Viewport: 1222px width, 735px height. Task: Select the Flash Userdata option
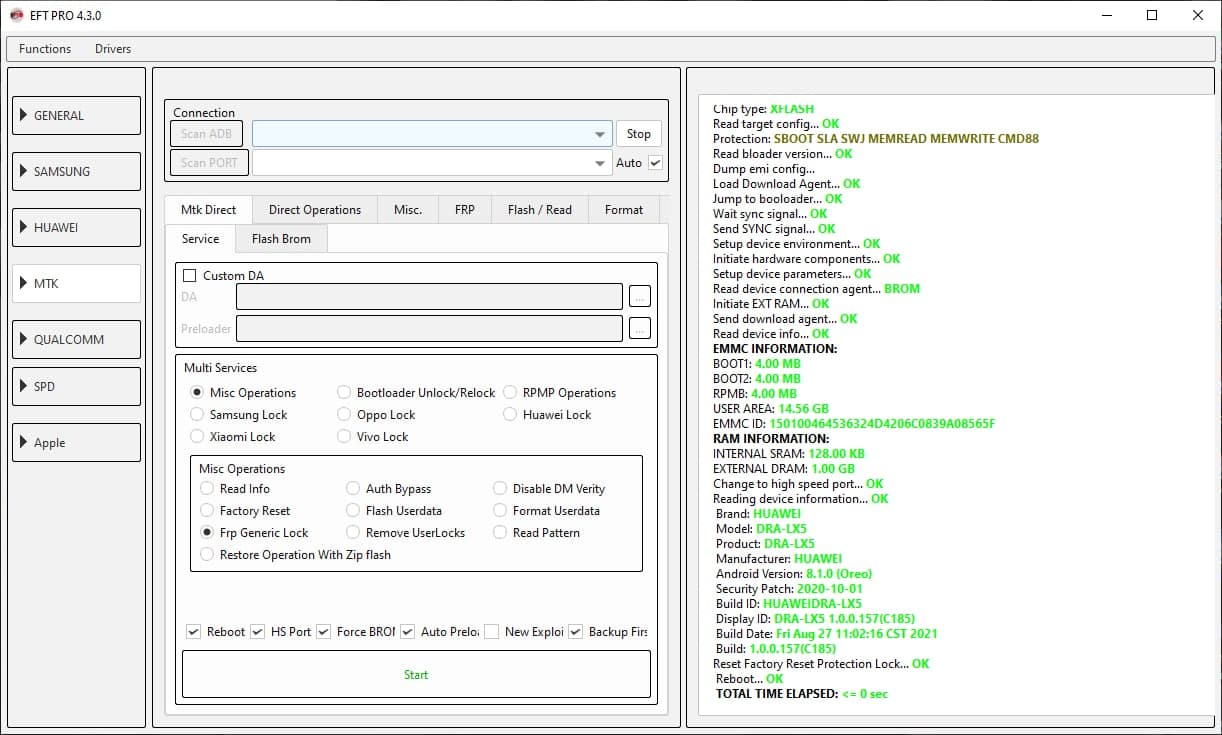(x=353, y=511)
